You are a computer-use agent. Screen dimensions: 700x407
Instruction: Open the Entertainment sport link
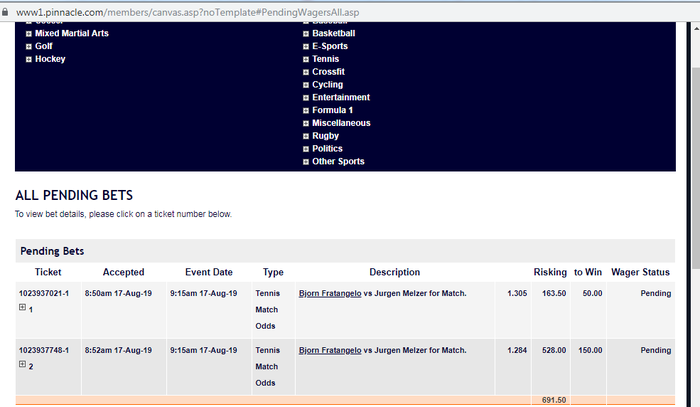pos(341,97)
